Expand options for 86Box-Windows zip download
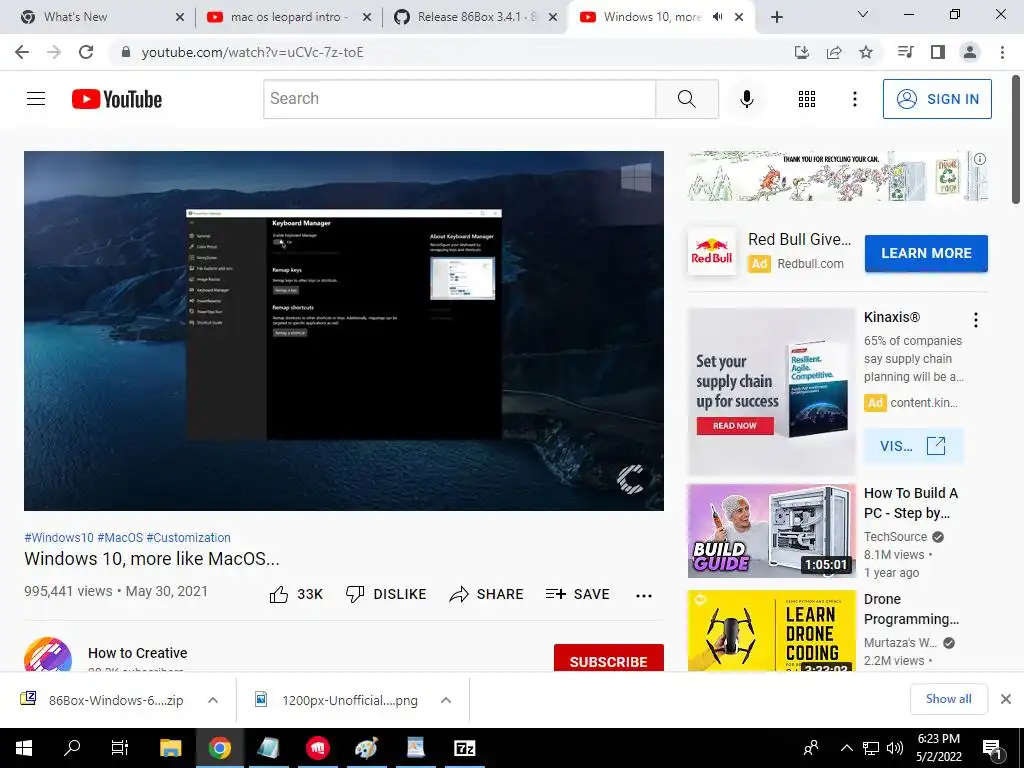 [x=213, y=700]
